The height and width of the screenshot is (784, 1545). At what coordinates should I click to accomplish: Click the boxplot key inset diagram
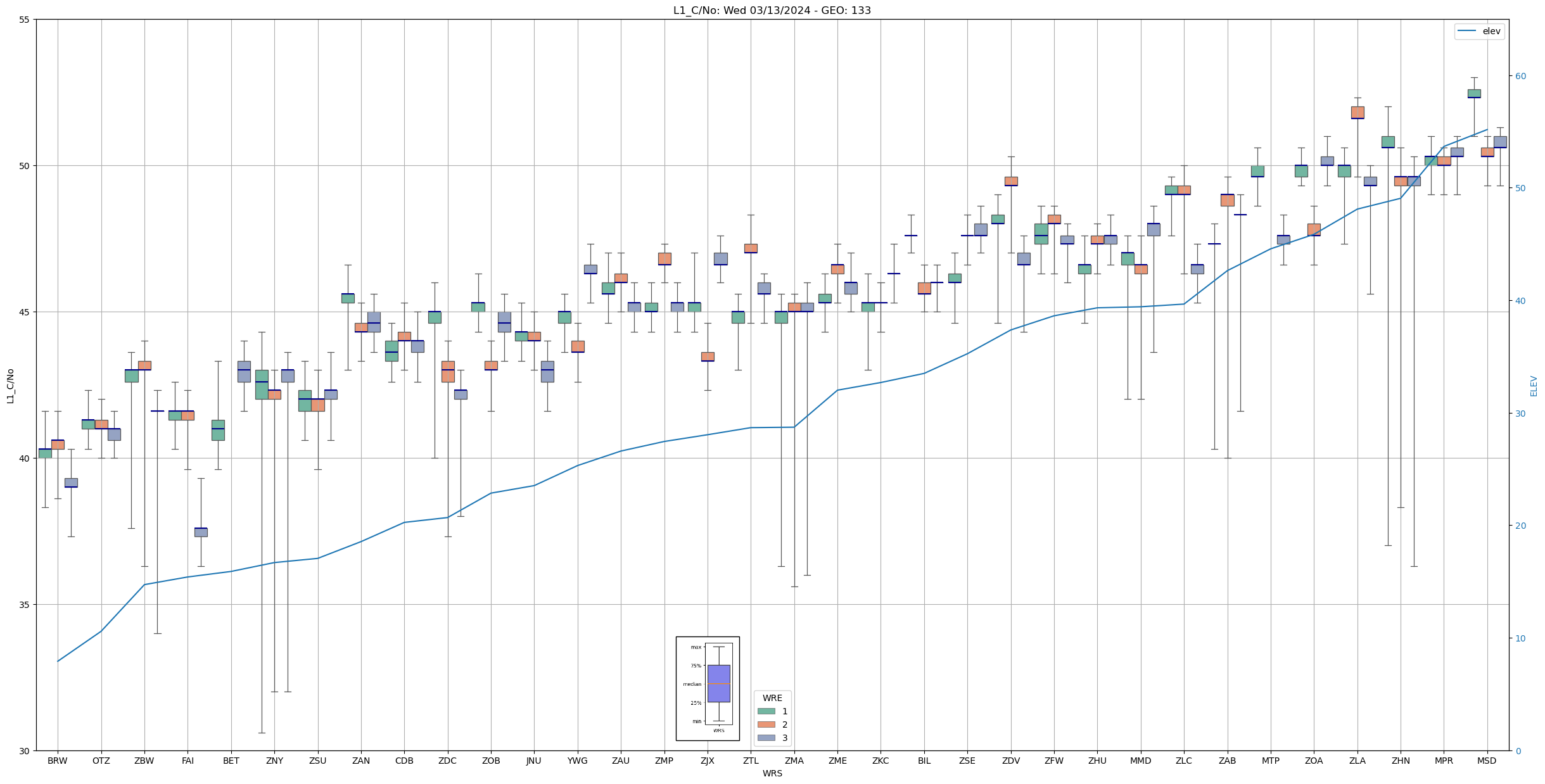(708, 688)
